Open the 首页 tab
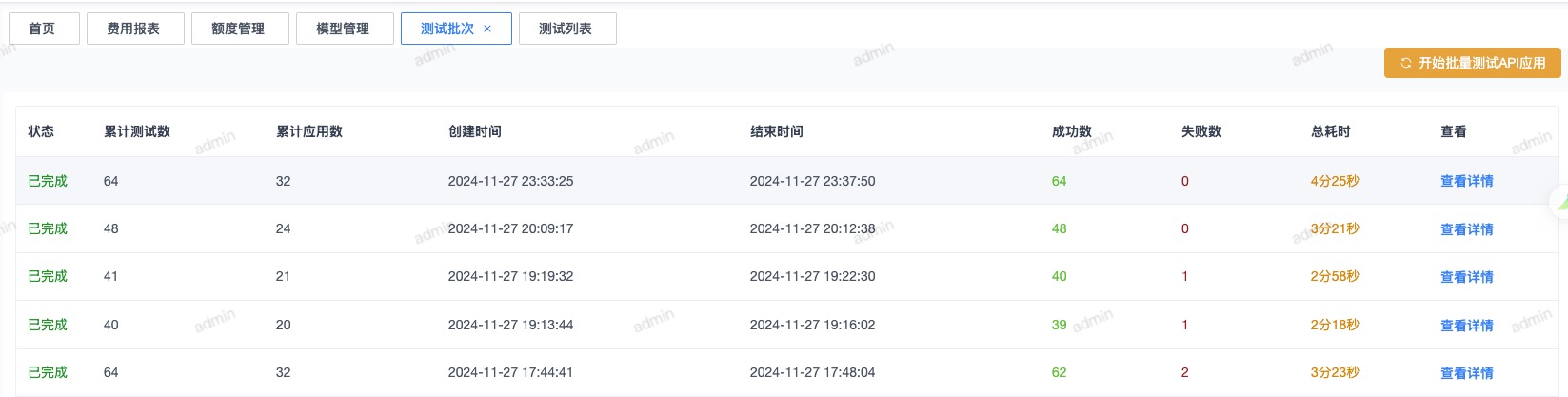1568x397 pixels. click(42, 29)
